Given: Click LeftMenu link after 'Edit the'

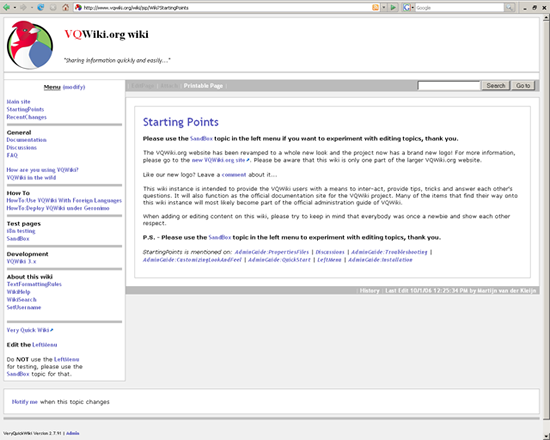Looking at the screenshot, I should [x=45, y=345].
